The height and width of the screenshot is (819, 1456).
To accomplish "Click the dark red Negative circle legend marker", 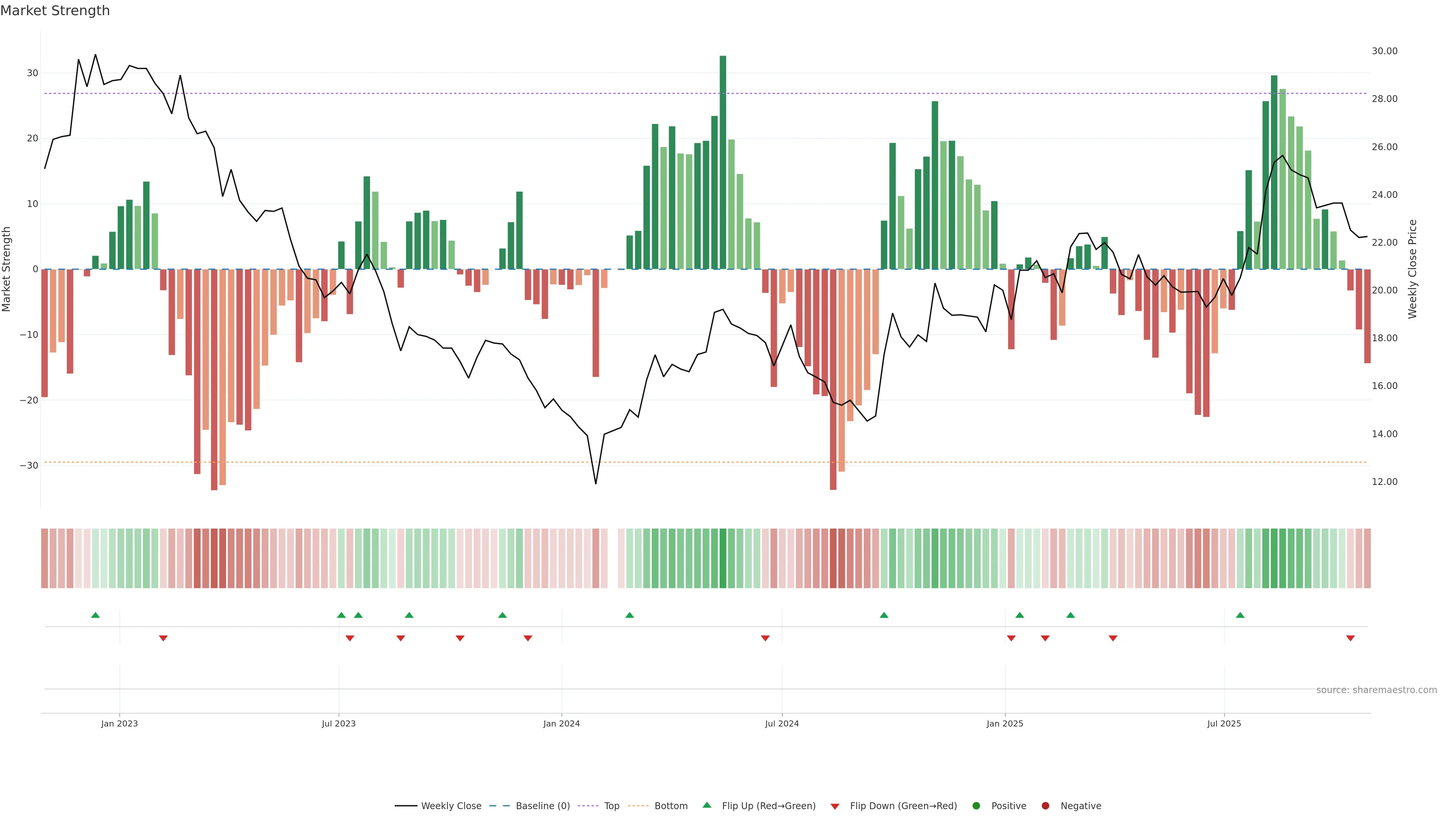I will pos(1045,805).
